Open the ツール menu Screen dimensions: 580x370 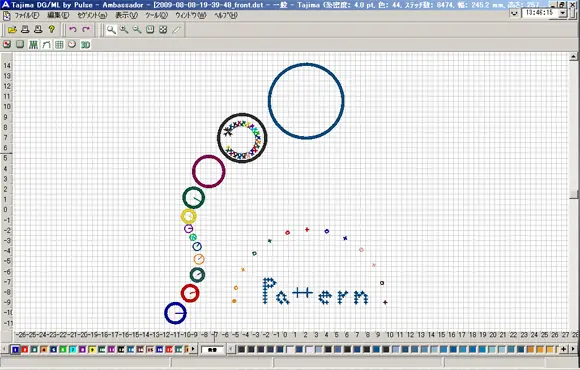point(156,16)
